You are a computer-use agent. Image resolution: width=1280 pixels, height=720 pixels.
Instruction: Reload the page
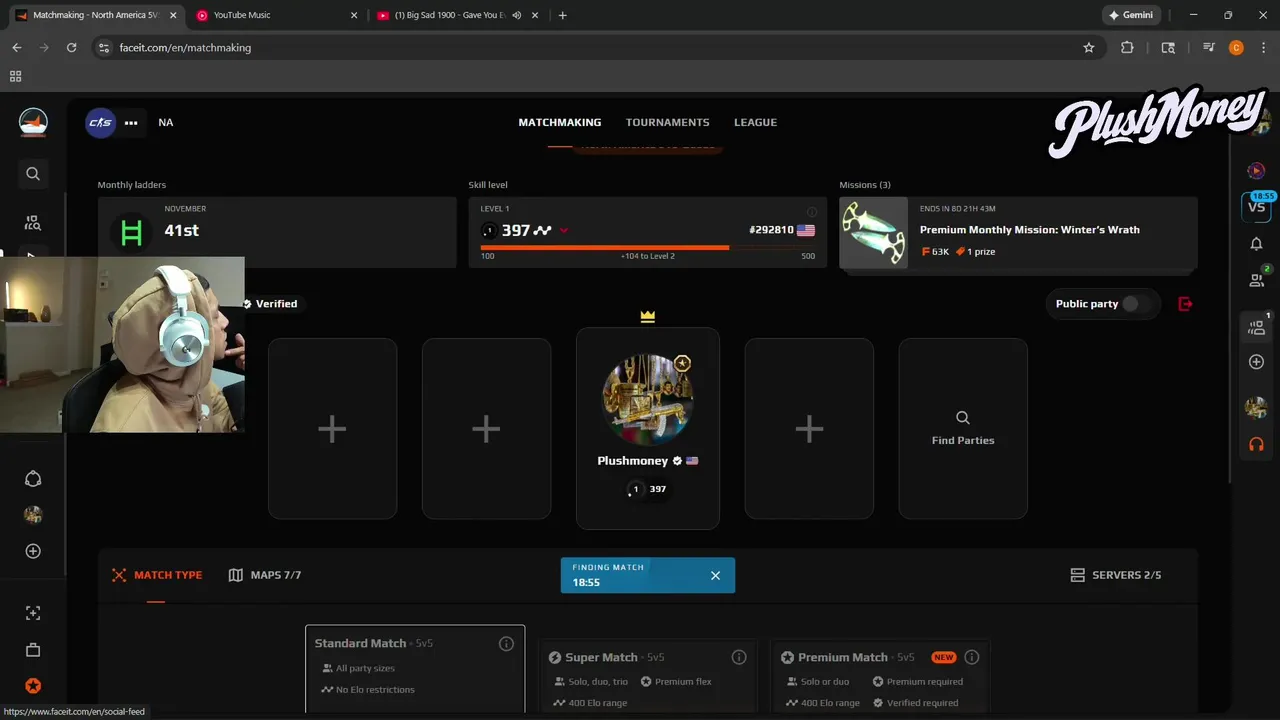pyautogui.click(x=71, y=47)
